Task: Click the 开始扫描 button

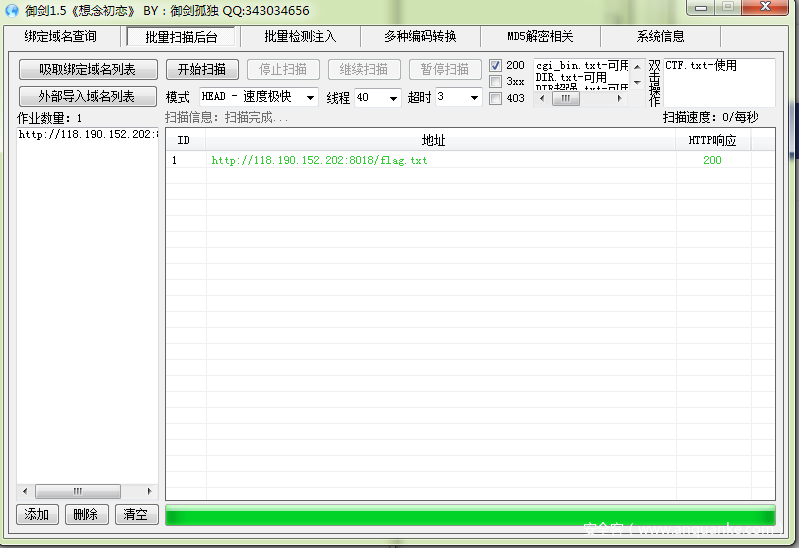Action: click(202, 70)
